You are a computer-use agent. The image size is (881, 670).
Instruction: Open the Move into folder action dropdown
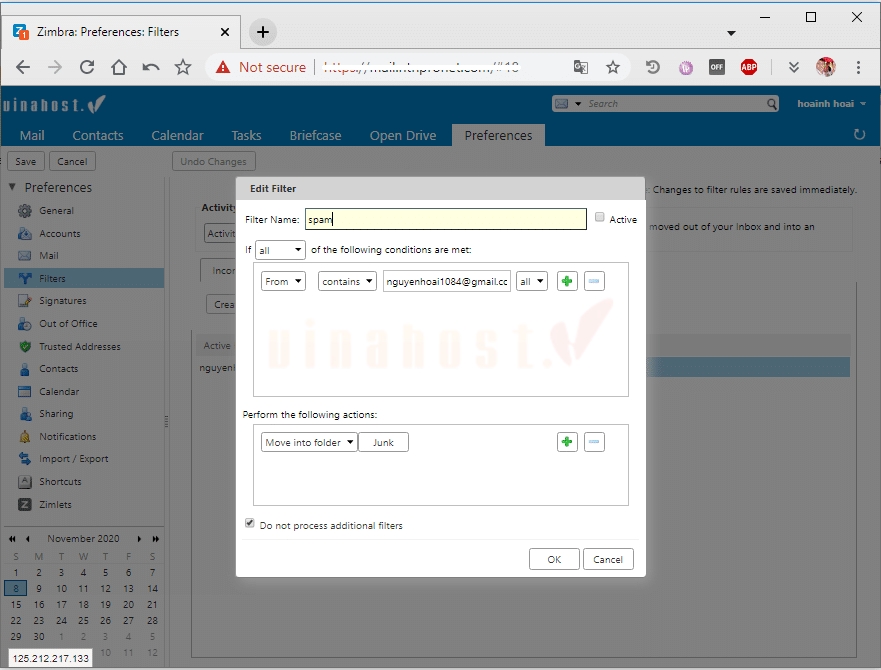309,442
